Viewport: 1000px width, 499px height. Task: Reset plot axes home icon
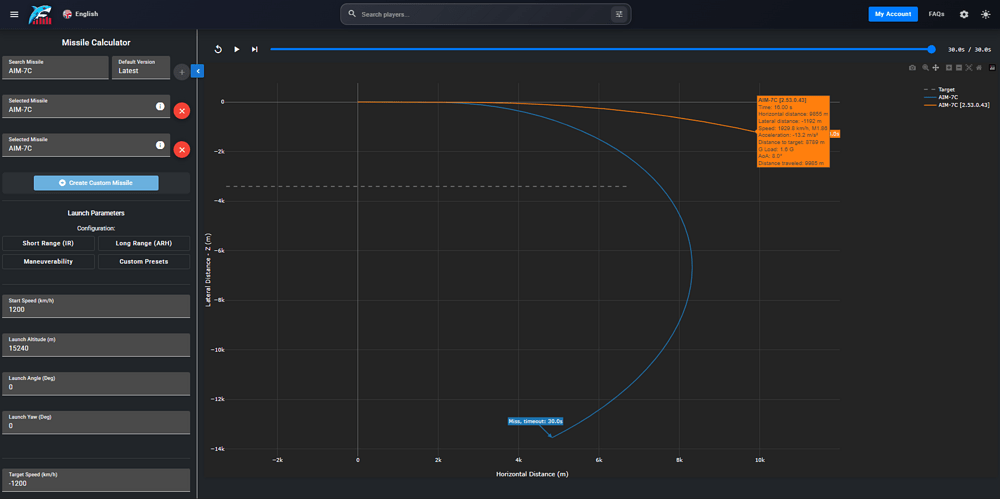click(x=978, y=68)
